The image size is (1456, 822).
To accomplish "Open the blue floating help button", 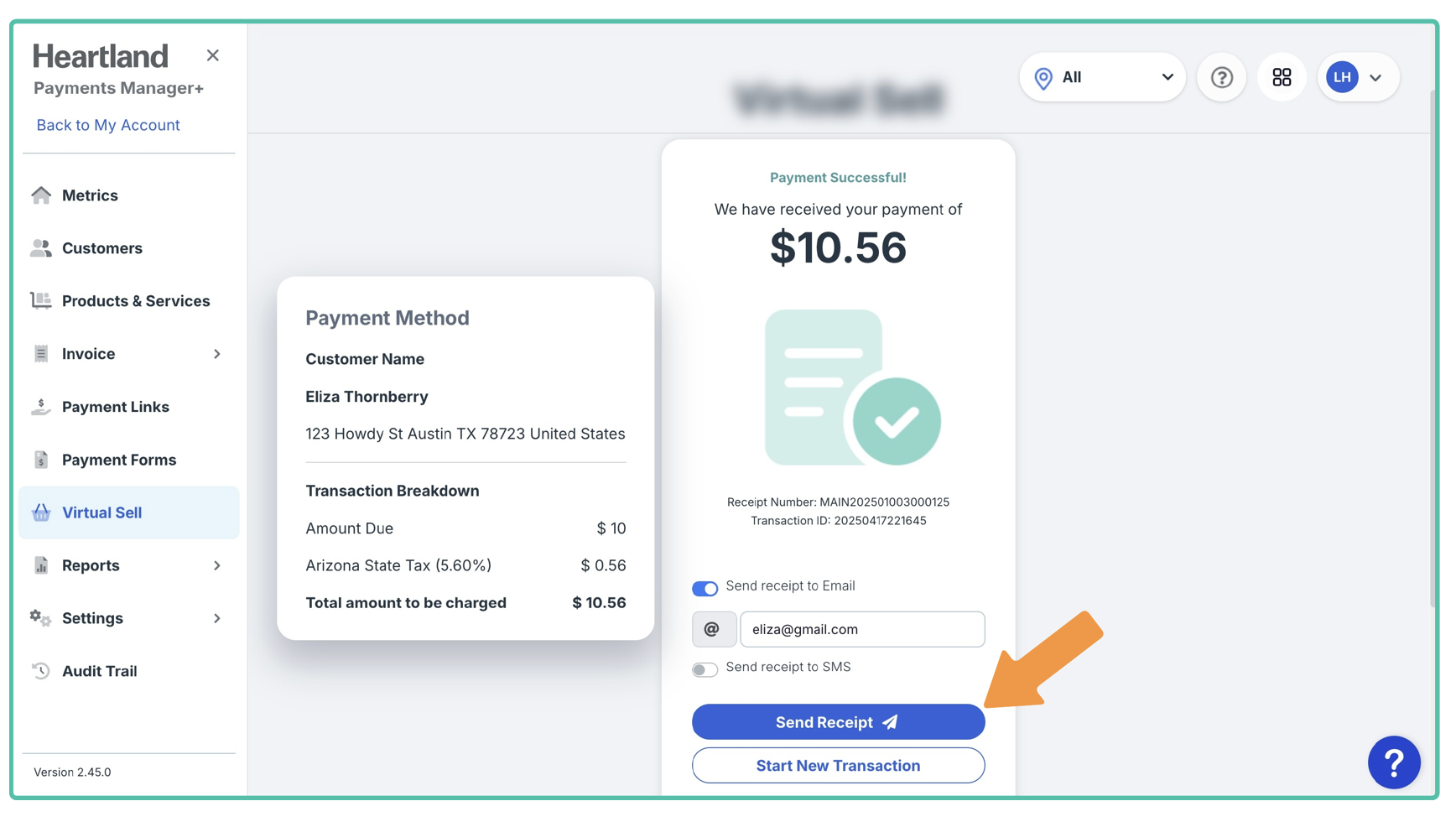I will pyautogui.click(x=1393, y=762).
